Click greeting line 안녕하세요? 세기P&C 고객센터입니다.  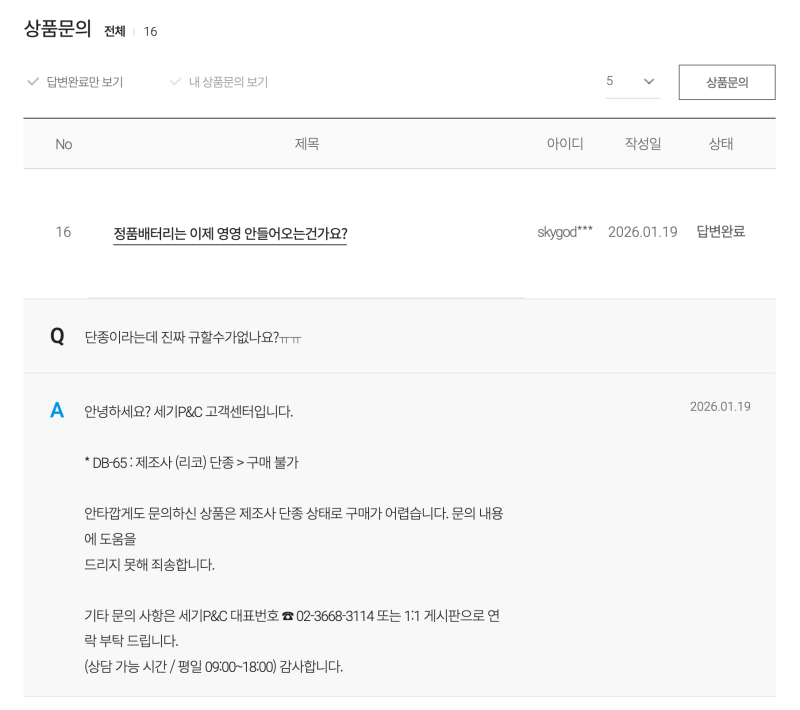(x=188, y=412)
